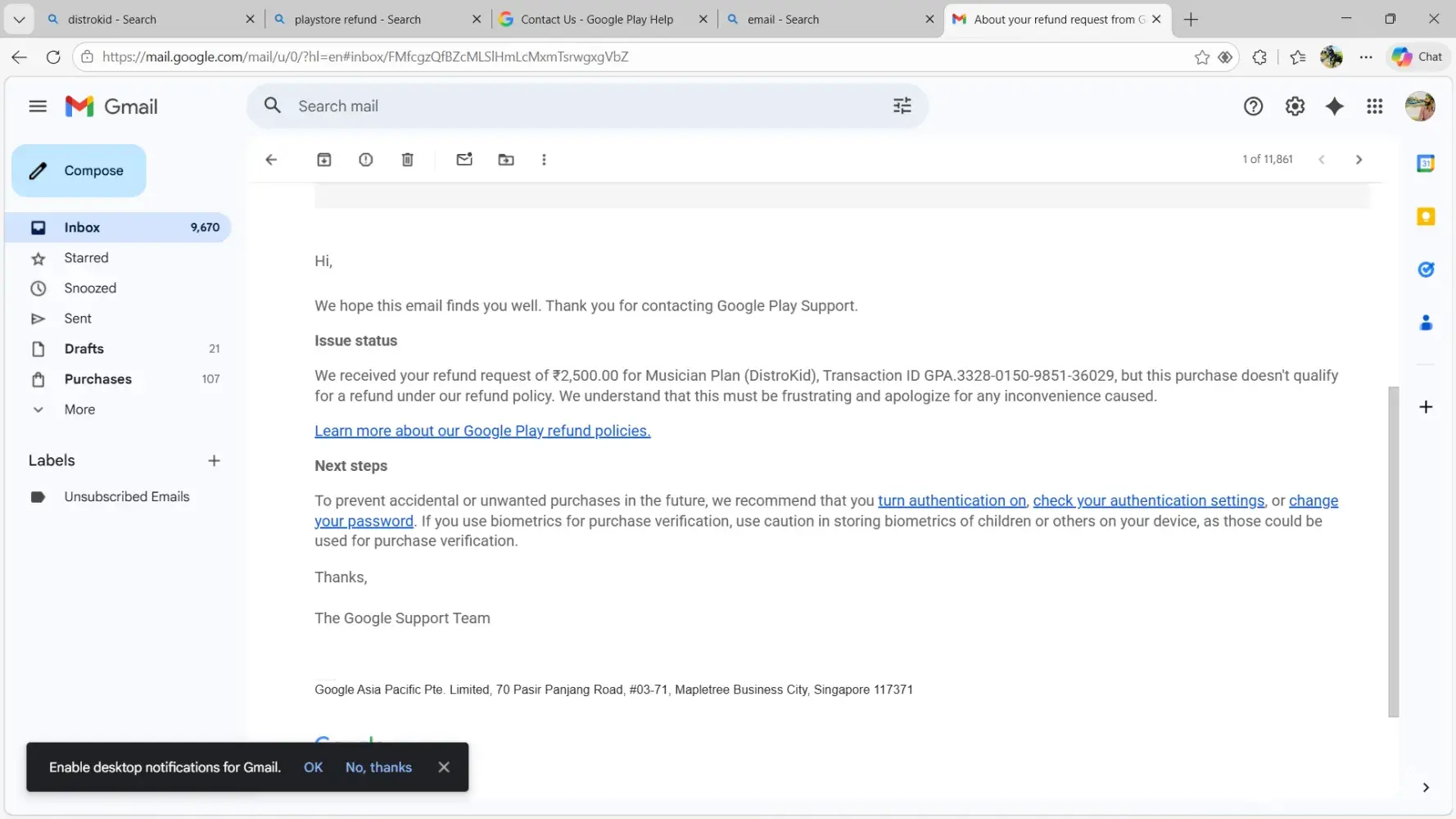Screen dimensions: 1456x819
Task: Open Google Calendar side panel
Action: click(x=1426, y=163)
